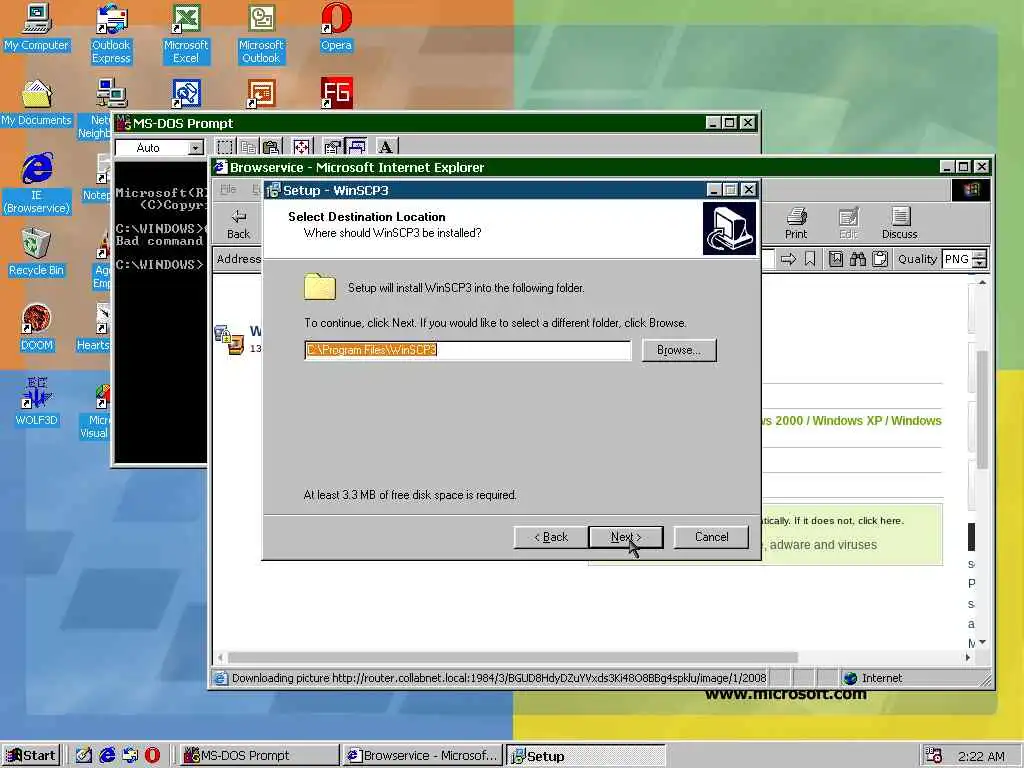Click the 'click here' download link text
1024x768 pixels.
coord(880,520)
